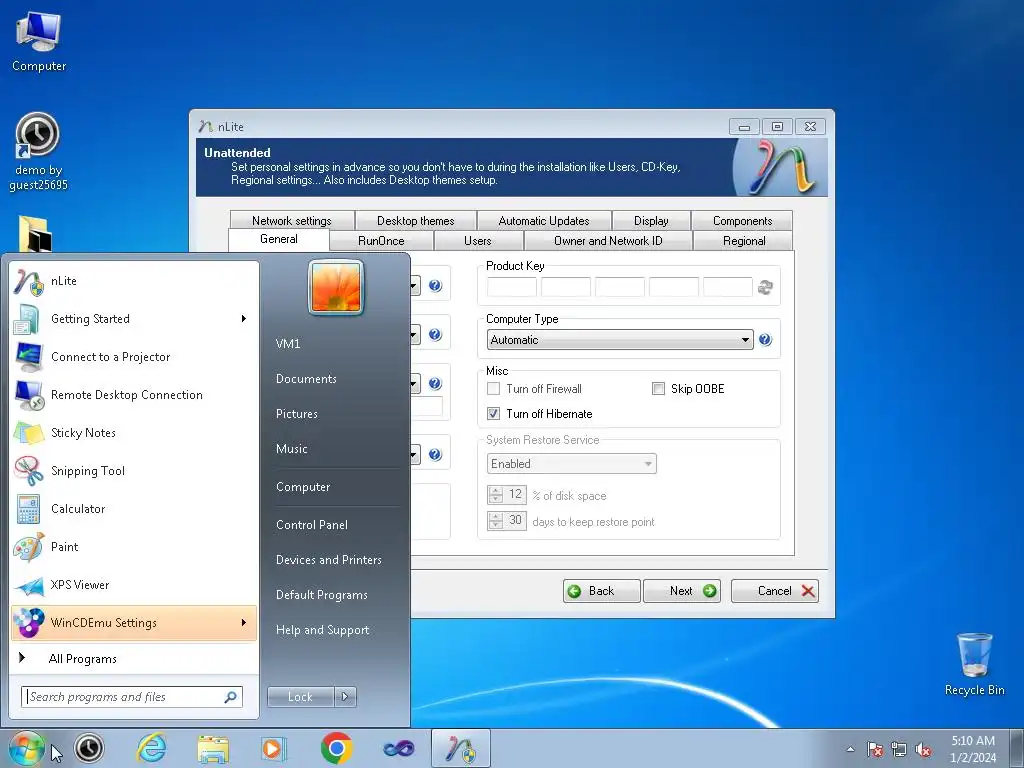Open Internet Explorer from taskbar
Image resolution: width=1024 pixels, height=768 pixels.
(x=152, y=748)
